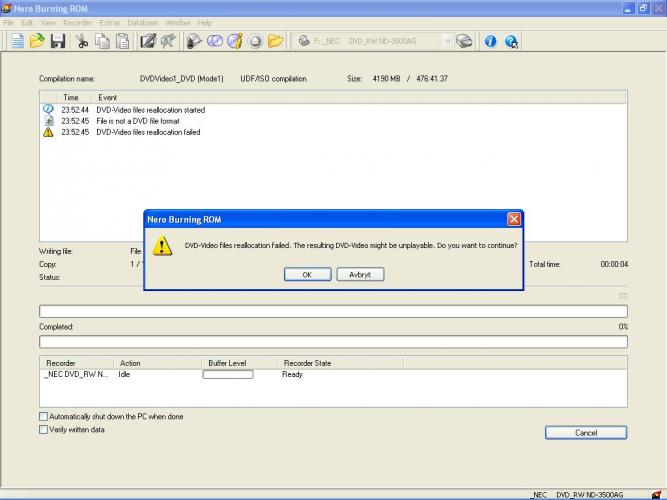This screenshot has width=667, height=500.
Task: Click the Paste clipboard toolbar icon
Action: (122, 41)
